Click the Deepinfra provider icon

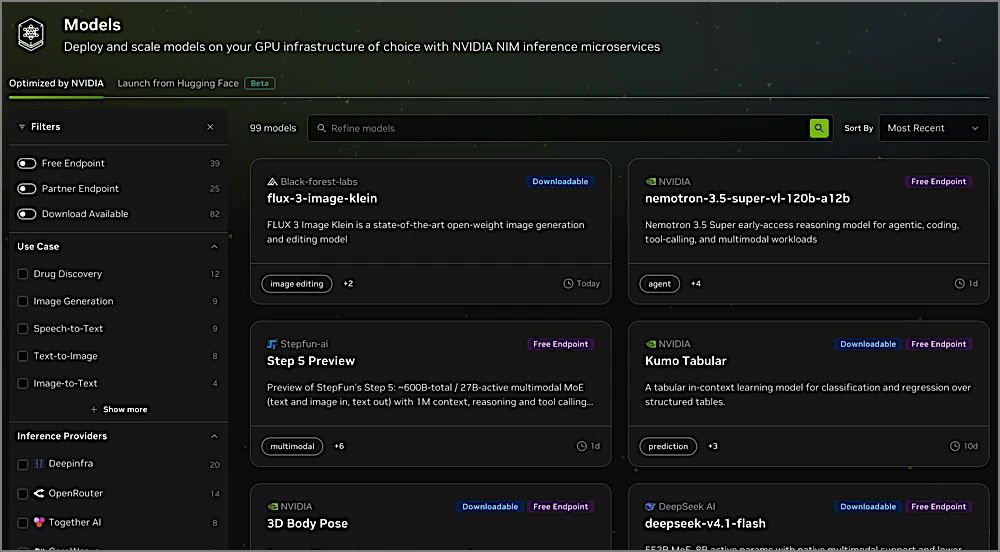39,464
